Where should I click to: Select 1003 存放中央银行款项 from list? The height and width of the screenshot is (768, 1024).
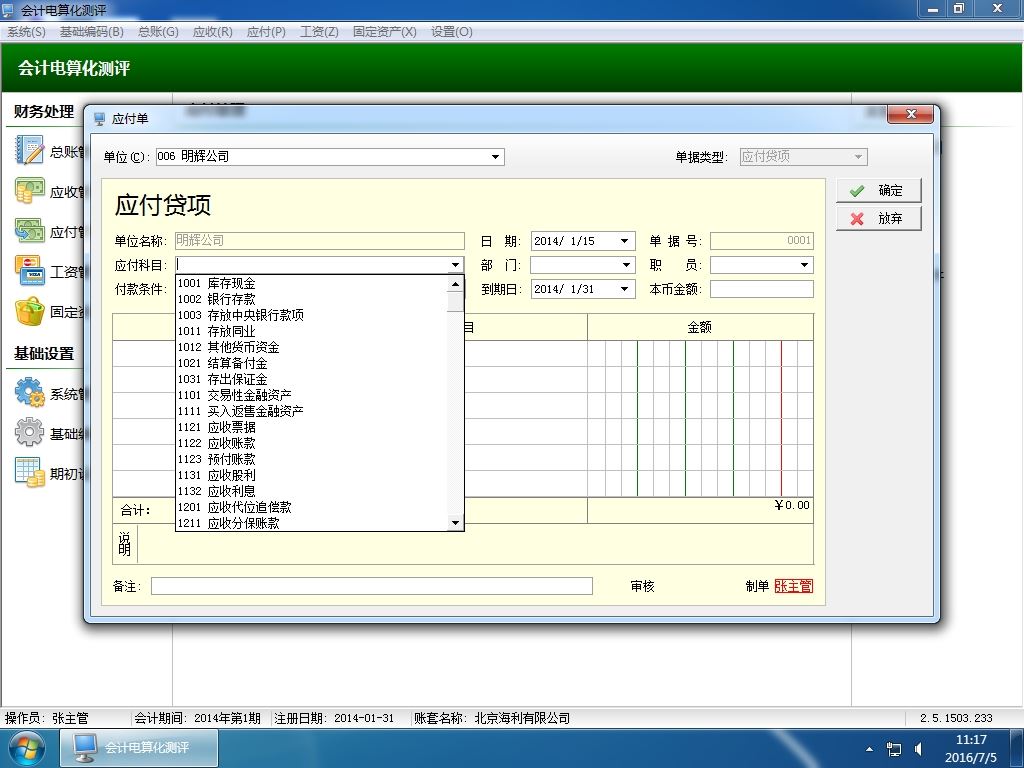[x=312, y=315]
